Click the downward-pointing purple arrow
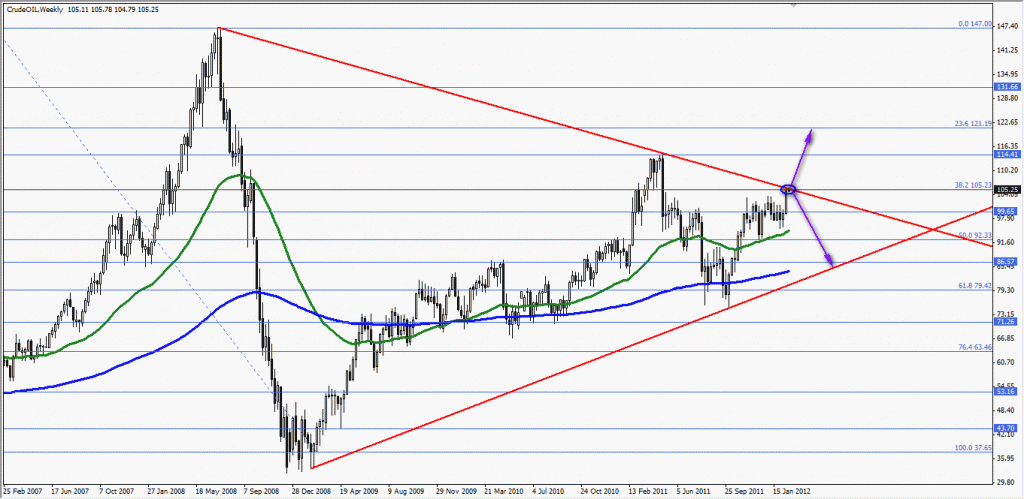Image resolution: width=1024 pixels, height=499 pixels. pyautogui.click(x=813, y=231)
